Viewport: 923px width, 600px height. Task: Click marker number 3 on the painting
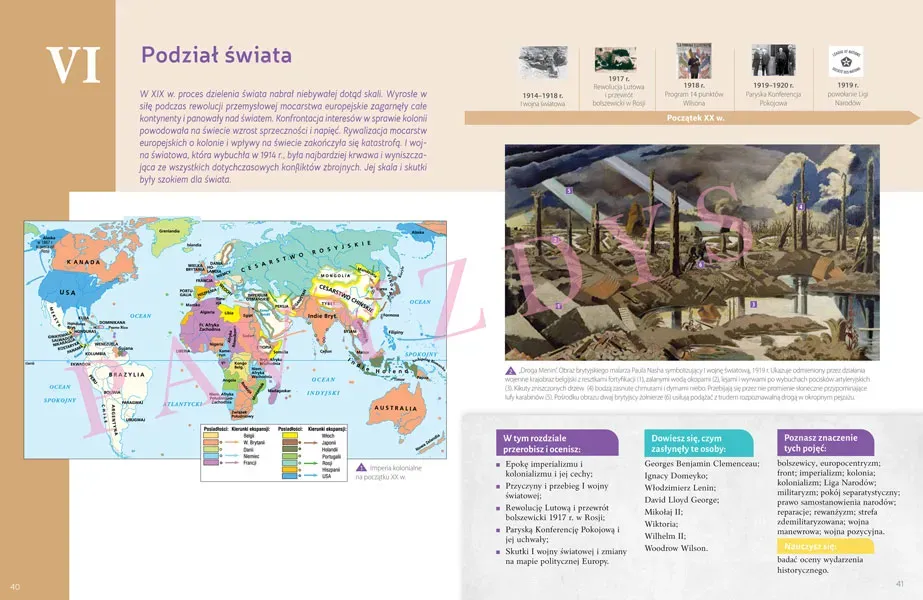pyautogui.click(x=753, y=302)
